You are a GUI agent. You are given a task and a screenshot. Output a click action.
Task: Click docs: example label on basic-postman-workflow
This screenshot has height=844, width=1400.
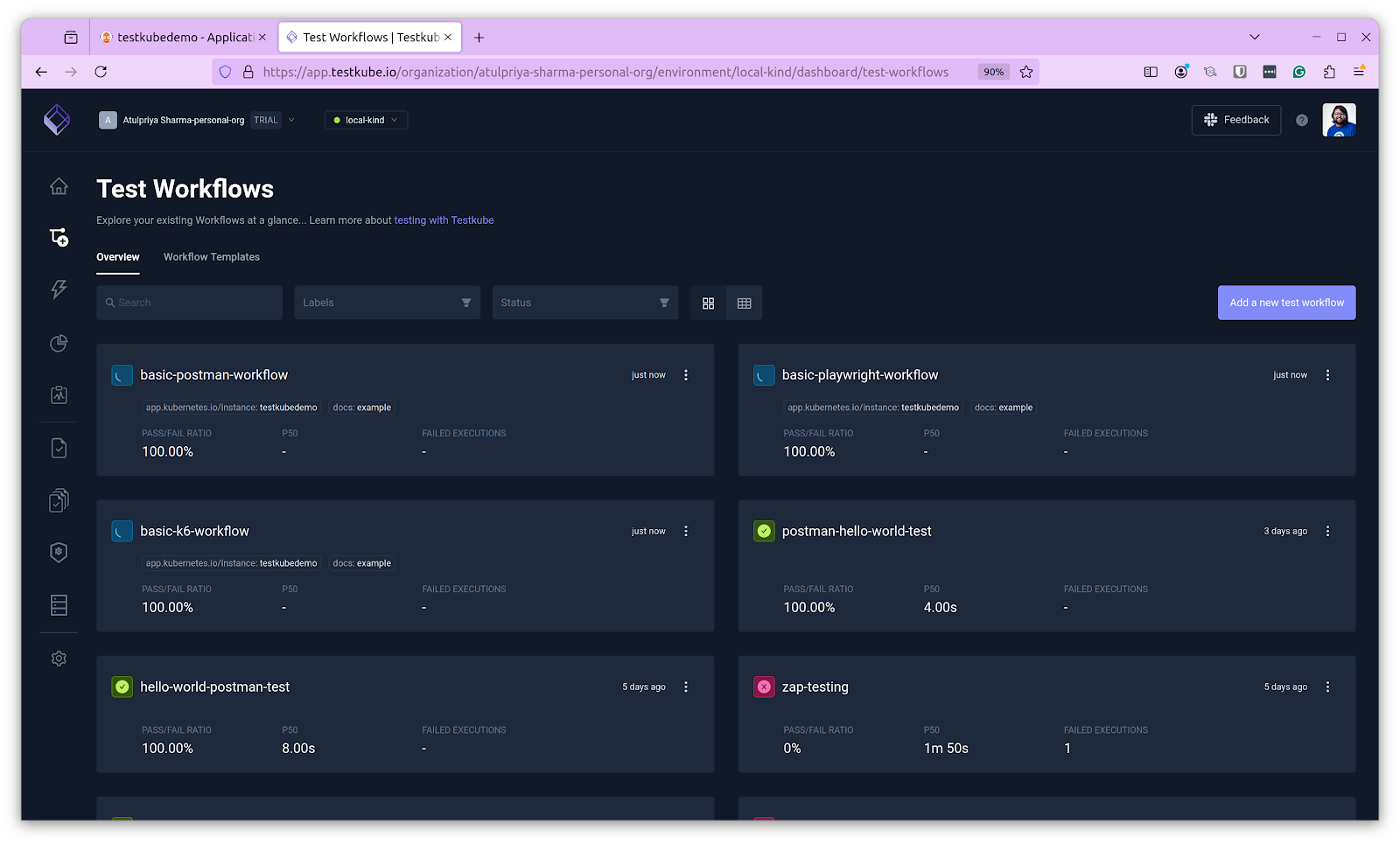361,408
